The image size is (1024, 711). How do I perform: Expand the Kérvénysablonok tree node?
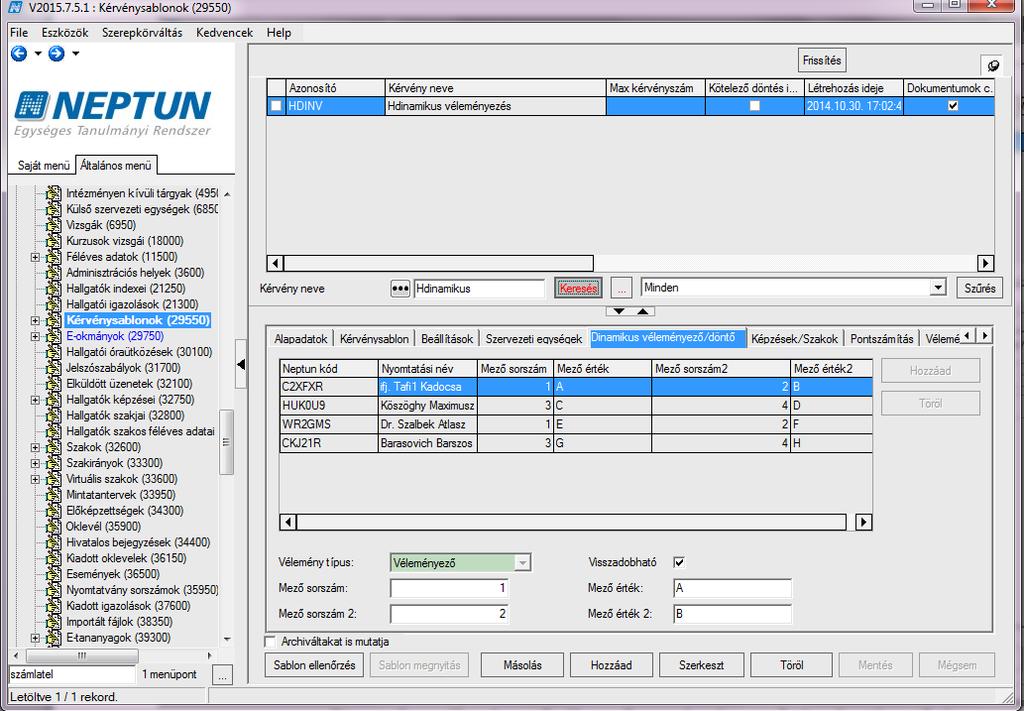tap(35, 321)
